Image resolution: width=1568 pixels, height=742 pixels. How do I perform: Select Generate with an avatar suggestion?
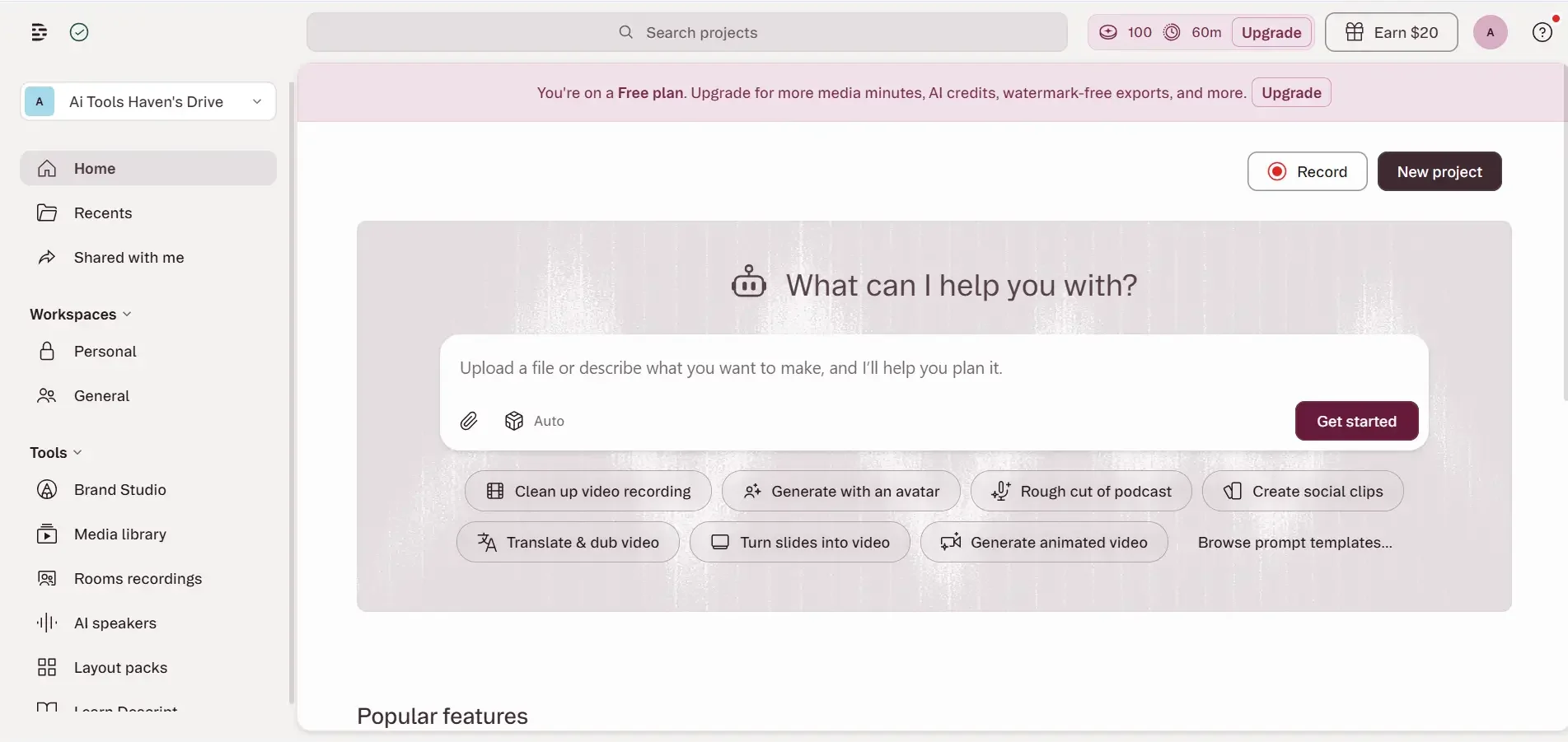[x=841, y=491]
